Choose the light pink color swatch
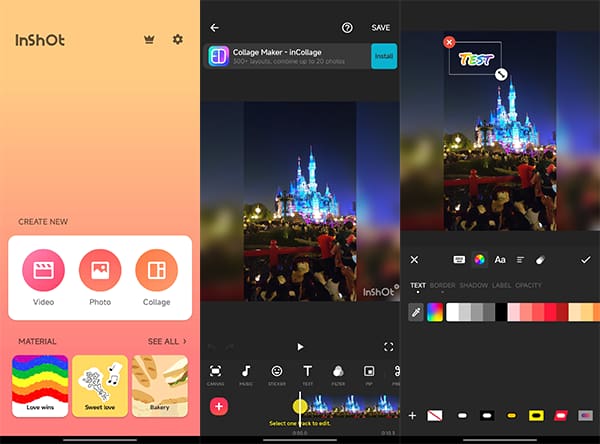The width and height of the screenshot is (600, 444). [x=514, y=312]
